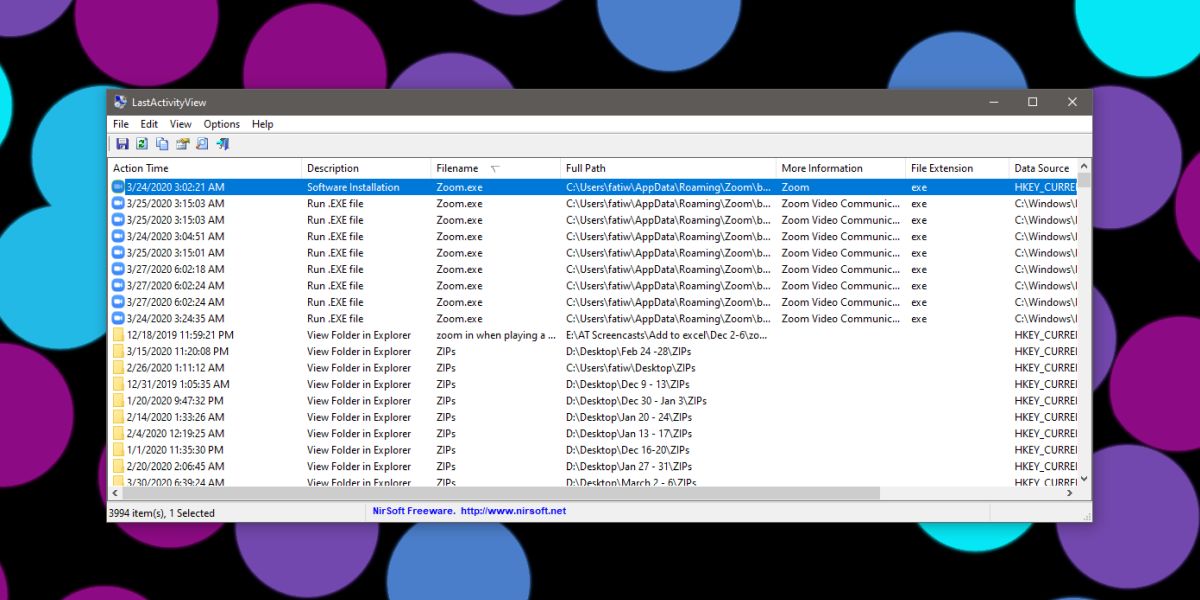Click the More Information column header

coord(841,168)
